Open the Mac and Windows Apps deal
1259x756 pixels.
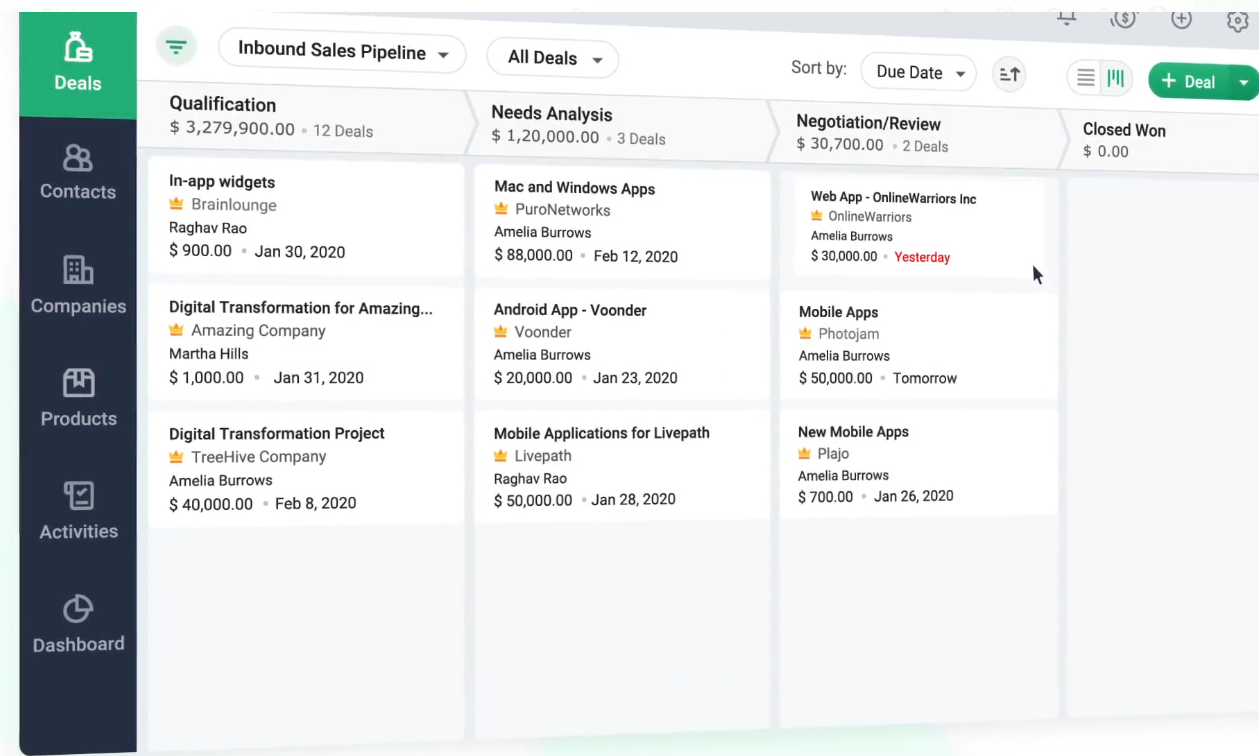pyautogui.click(x=574, y=188)
